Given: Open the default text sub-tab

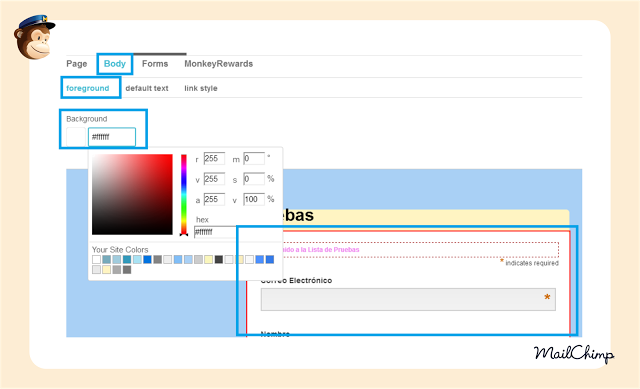Looking at the screenshot, I should (147, 88).
